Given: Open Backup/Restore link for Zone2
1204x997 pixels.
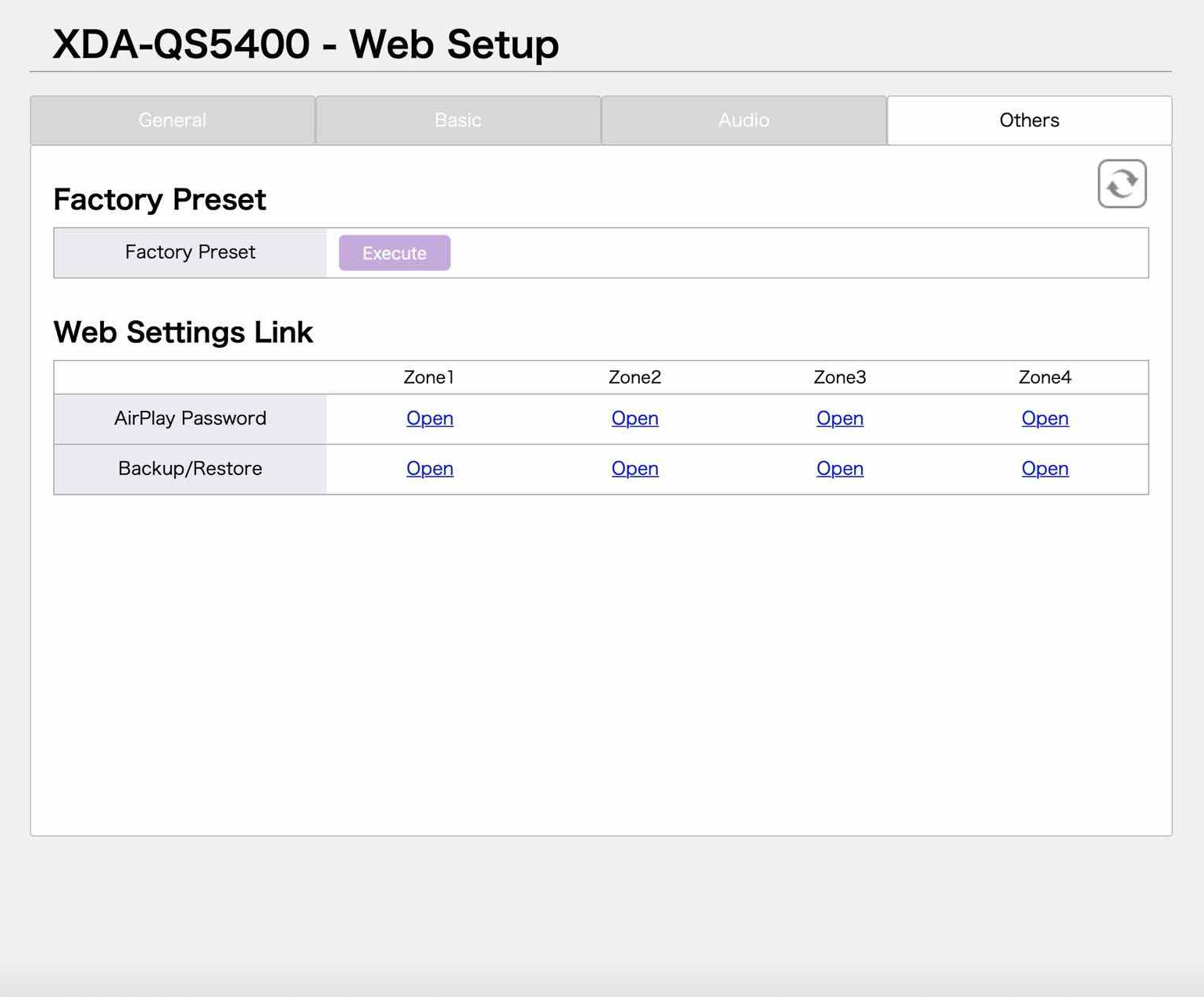Looking at the screenshot, I should click(x=635, y=468).
